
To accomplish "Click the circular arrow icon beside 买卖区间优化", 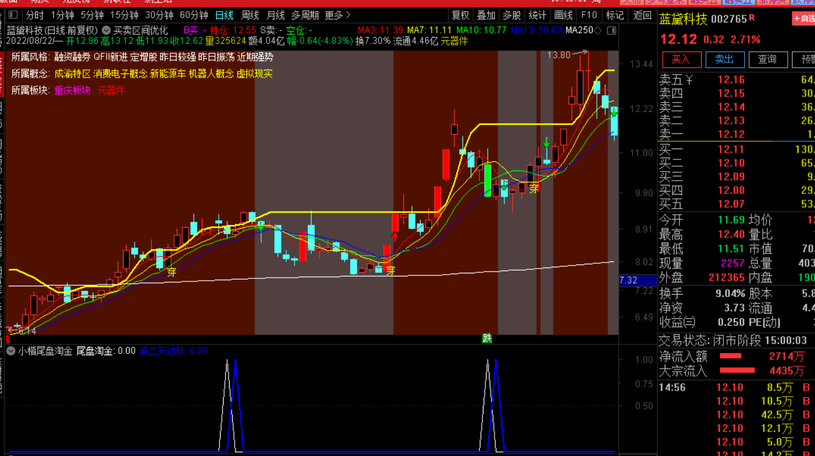I will (103, 30).
